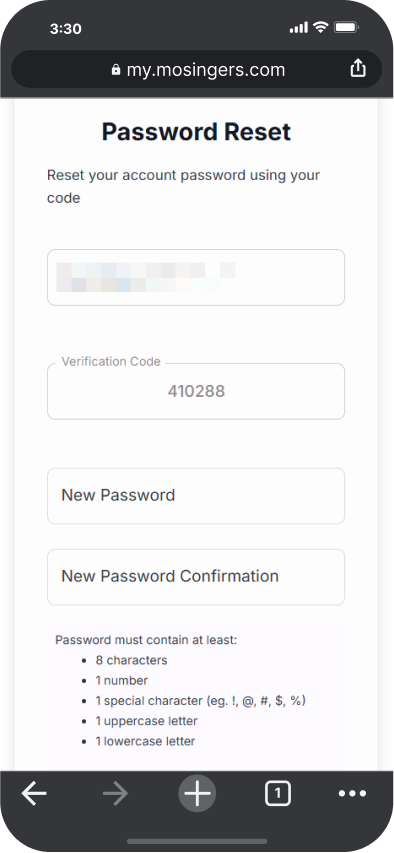Focus the New Password Confirmation field

(196, 577)
